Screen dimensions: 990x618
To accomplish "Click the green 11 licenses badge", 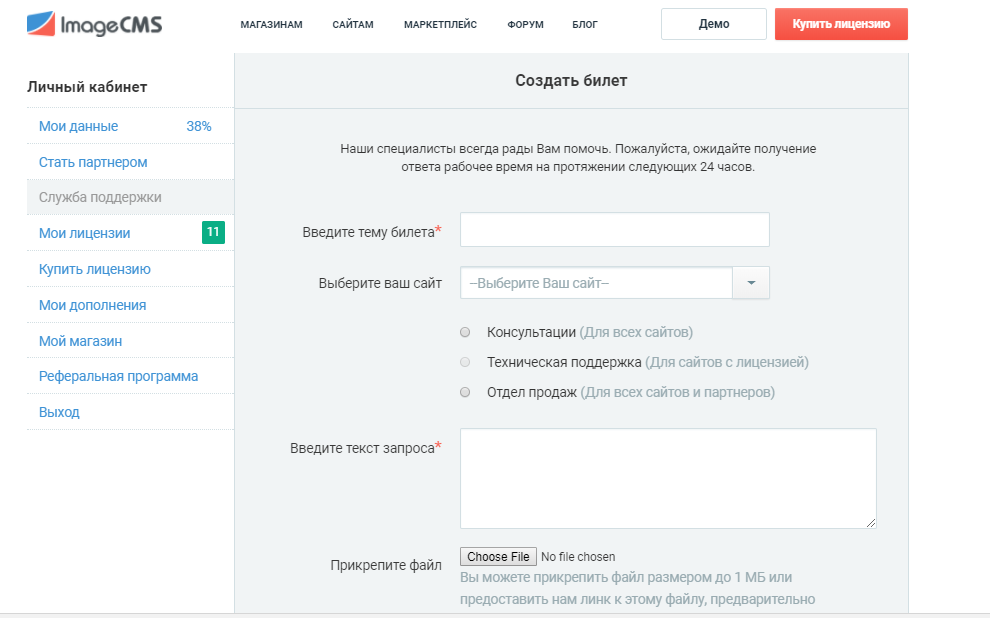I will (213, 232).
